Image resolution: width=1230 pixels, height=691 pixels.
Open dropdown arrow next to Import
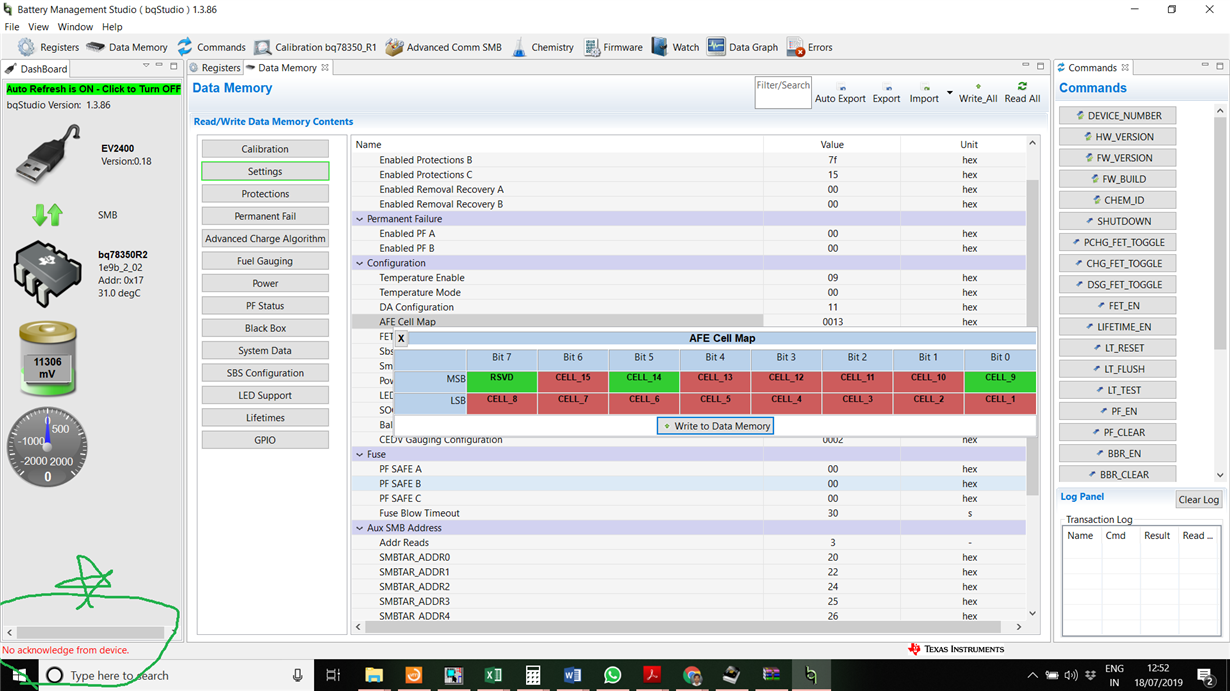pyautogui.click(x=949, y=94)
